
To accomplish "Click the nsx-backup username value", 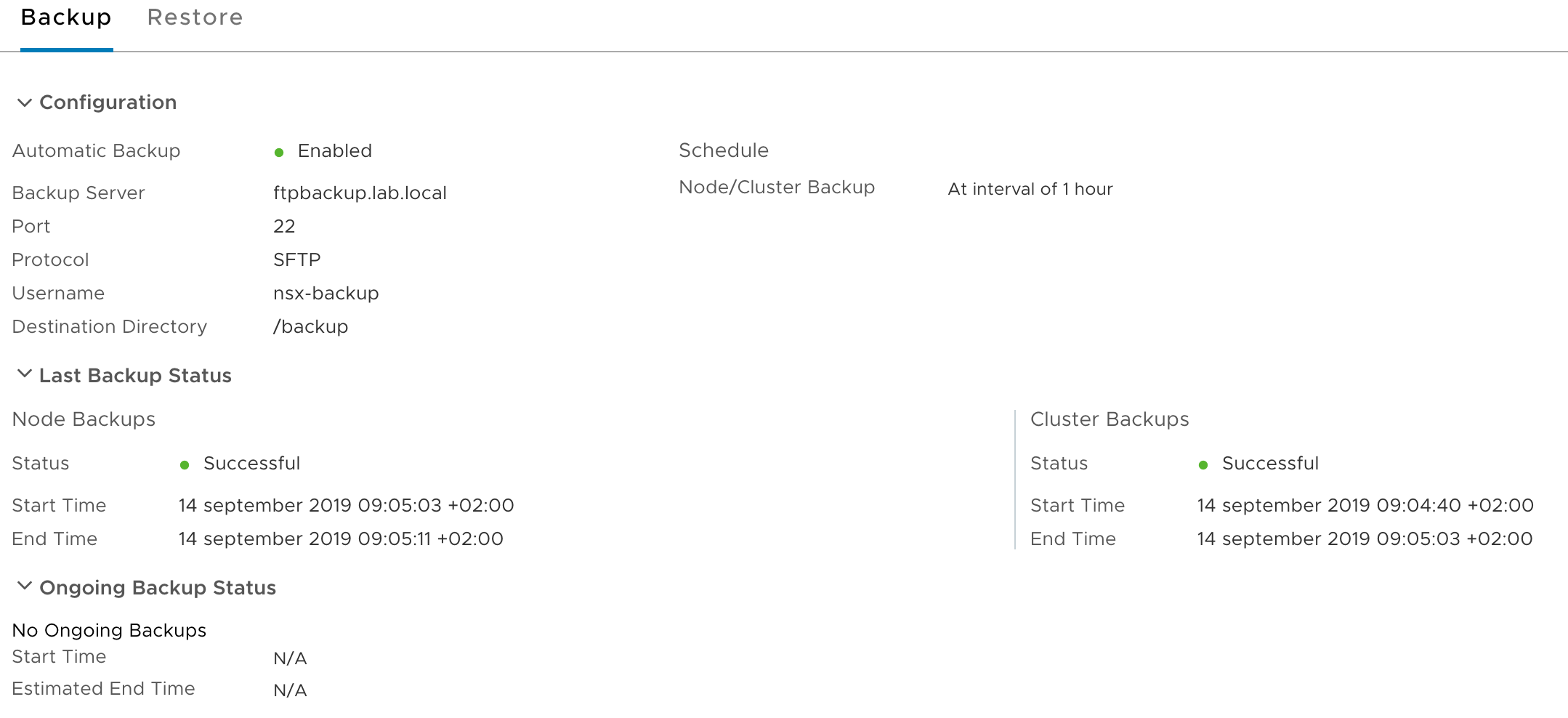I will point(326,294).
